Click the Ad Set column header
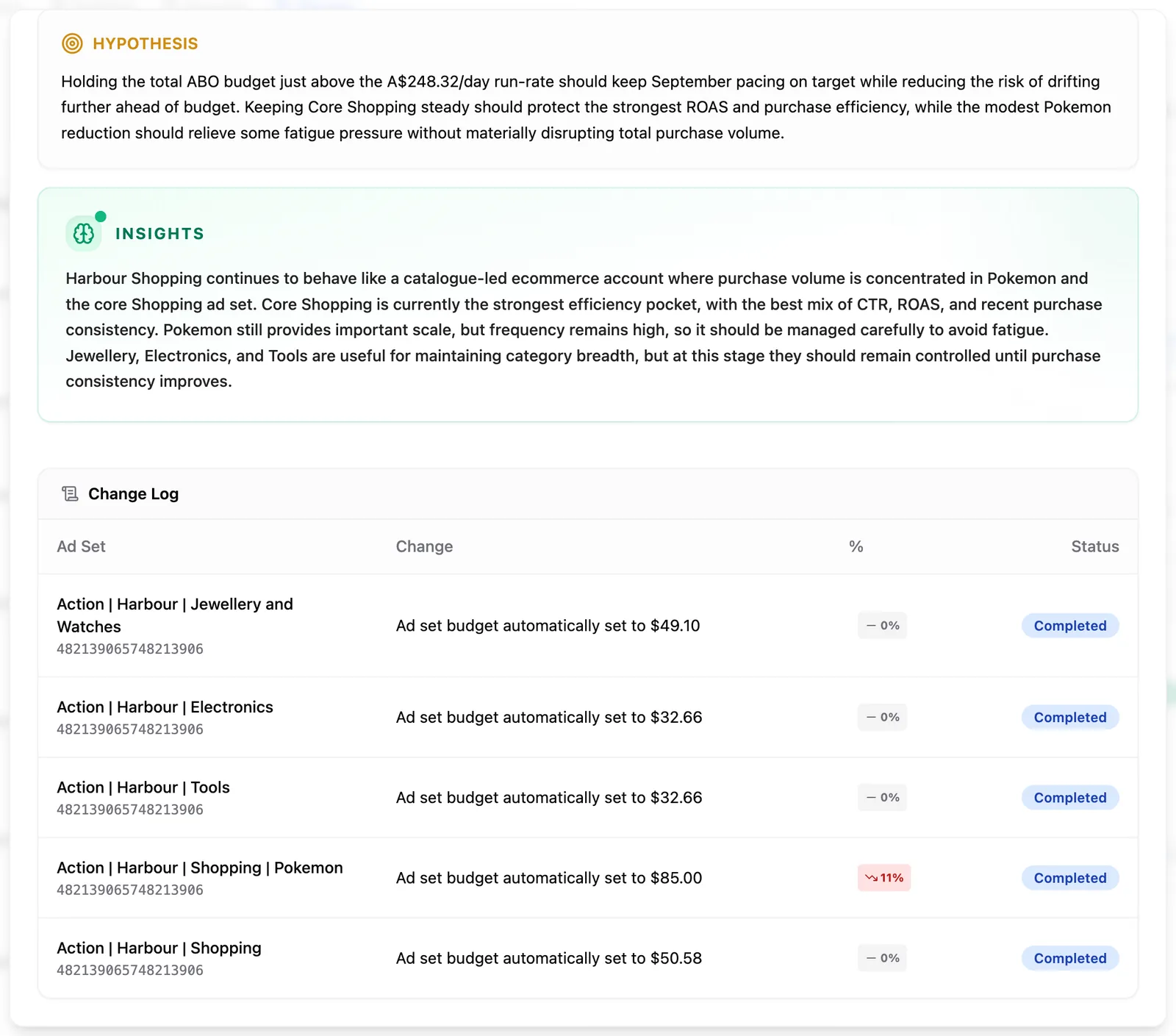This screenshot has width=1176, height=1036. click(81, 546)
